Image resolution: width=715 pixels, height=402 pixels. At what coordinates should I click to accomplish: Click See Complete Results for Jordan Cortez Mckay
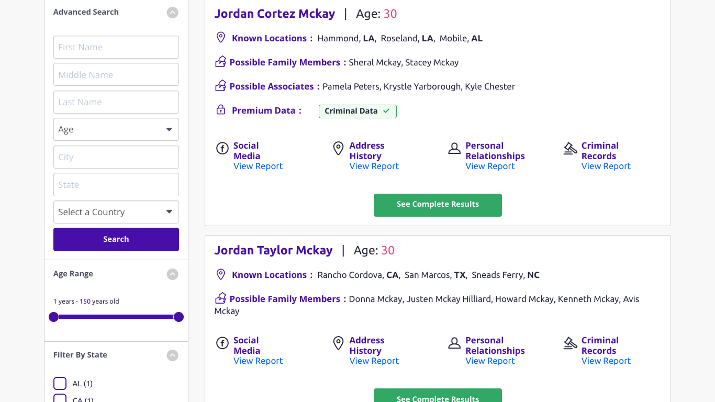pos(438,205)
